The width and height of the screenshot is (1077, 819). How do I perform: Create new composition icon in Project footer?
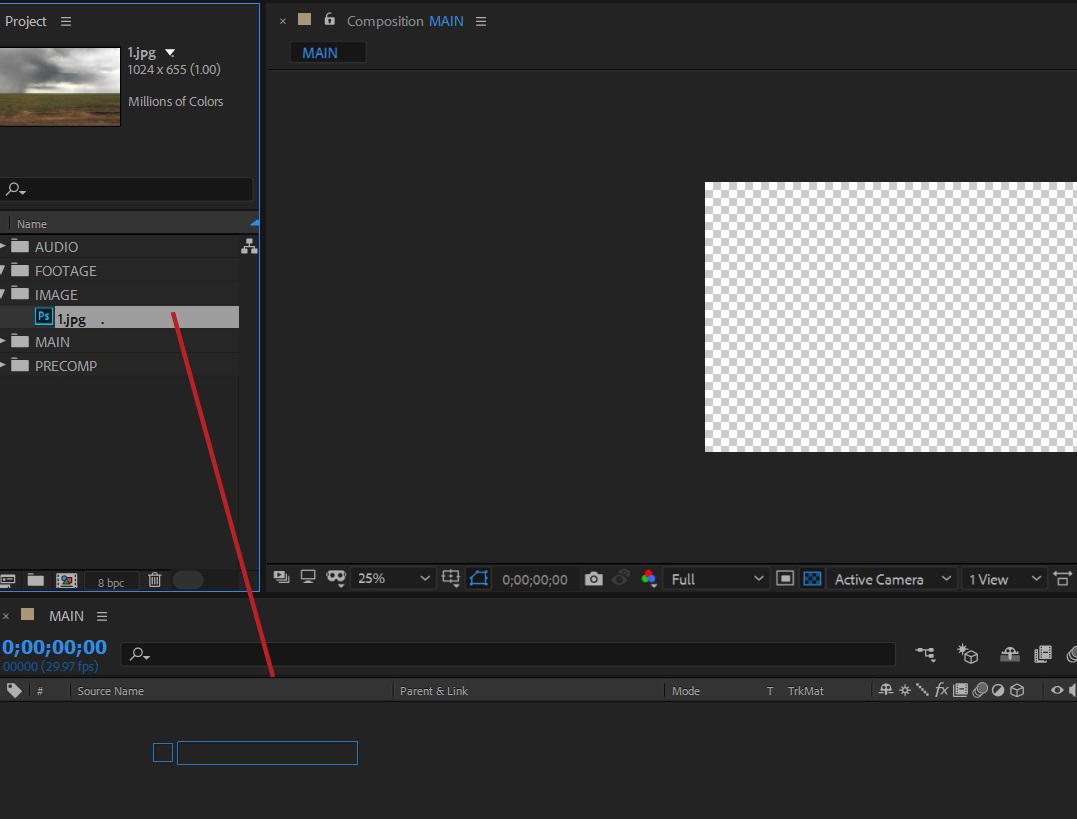pos(67,581)
